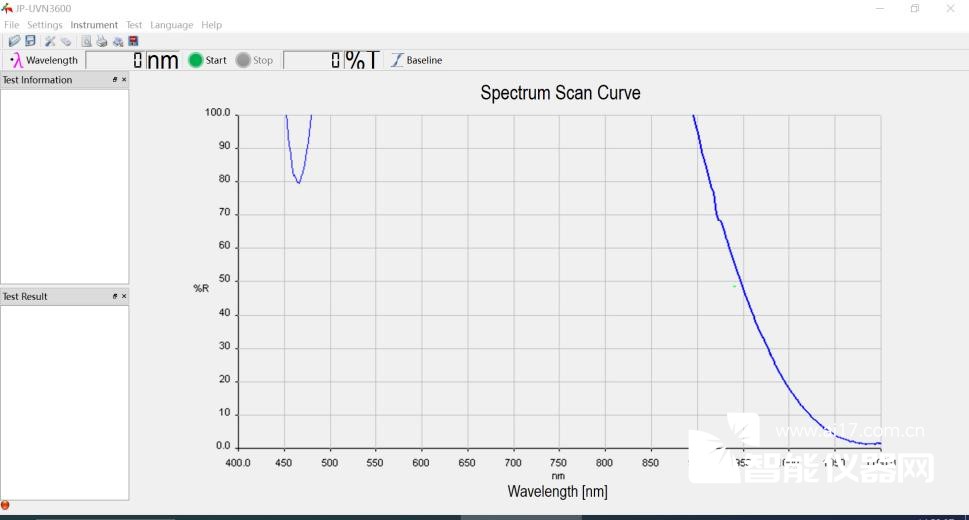Click the red disk export toolbar icon

point(133,41)
